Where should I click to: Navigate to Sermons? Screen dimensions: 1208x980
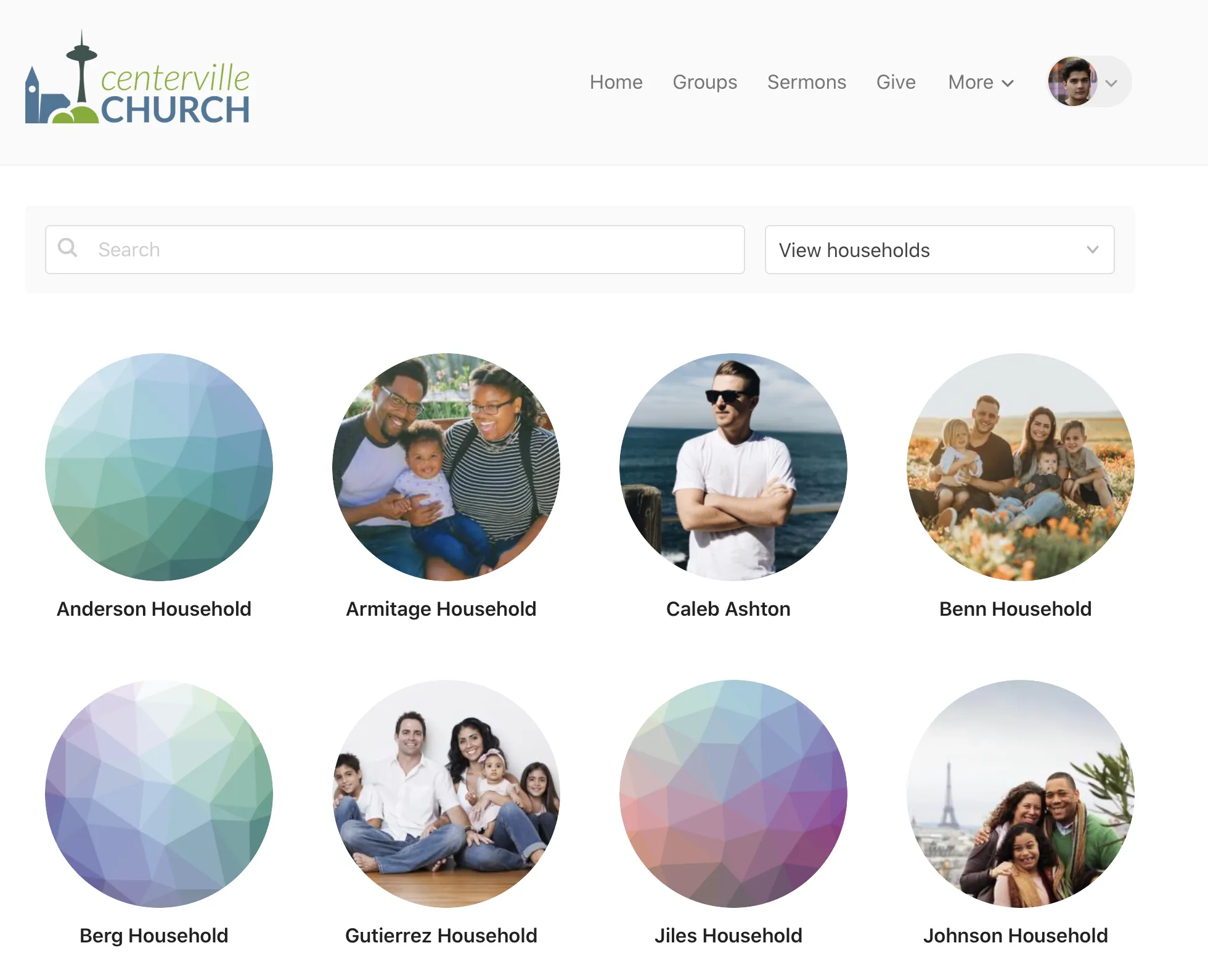click(806, 83)
